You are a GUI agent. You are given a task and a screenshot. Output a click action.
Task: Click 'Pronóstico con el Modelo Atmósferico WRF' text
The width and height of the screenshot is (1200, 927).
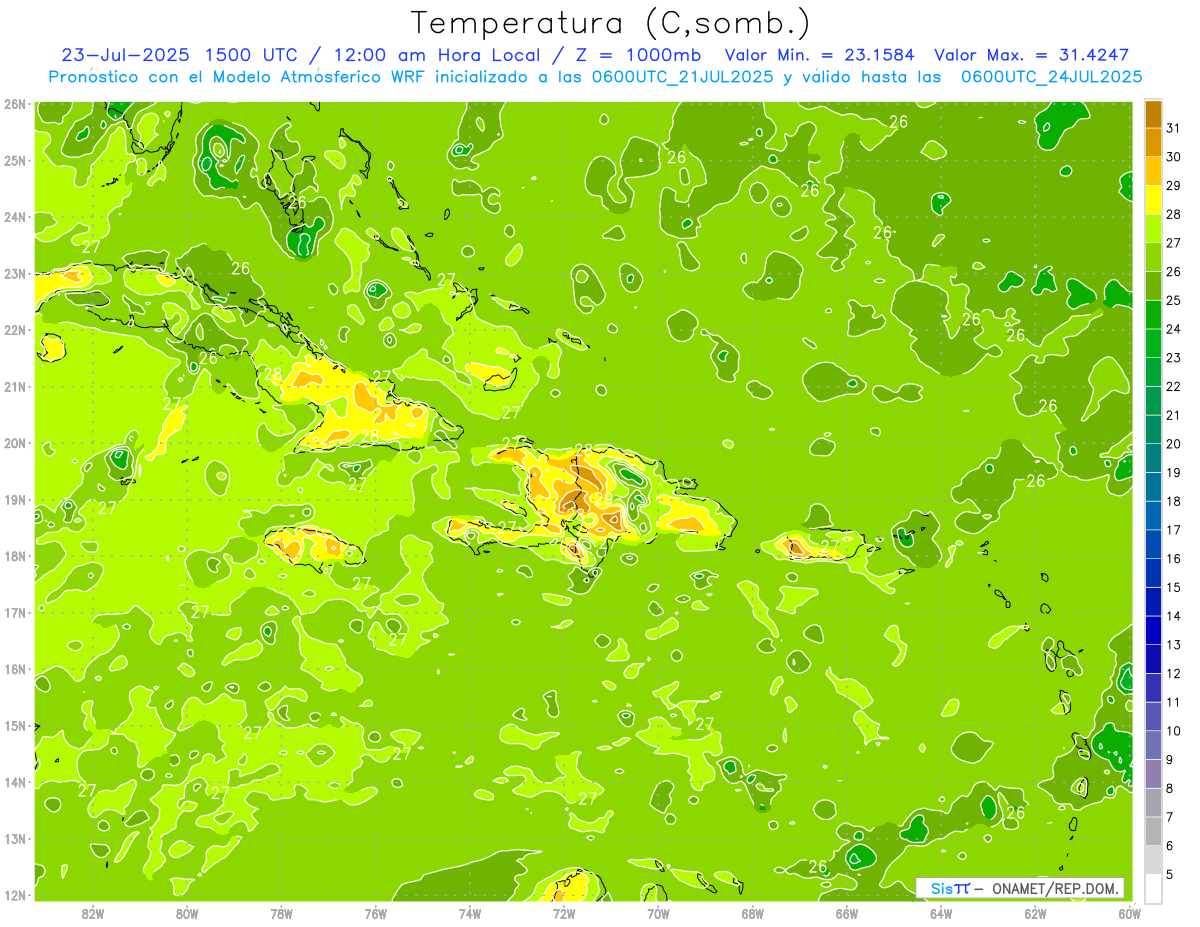point(236,77)
